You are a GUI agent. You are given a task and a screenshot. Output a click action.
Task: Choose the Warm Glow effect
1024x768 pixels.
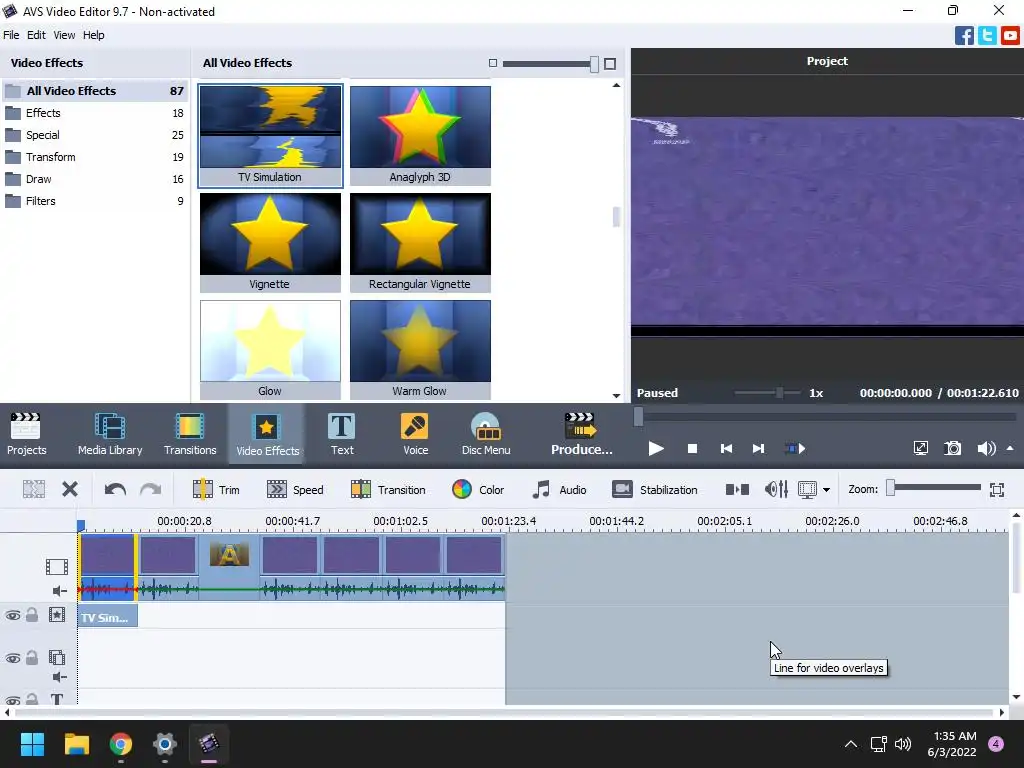[x=420, y=350]
